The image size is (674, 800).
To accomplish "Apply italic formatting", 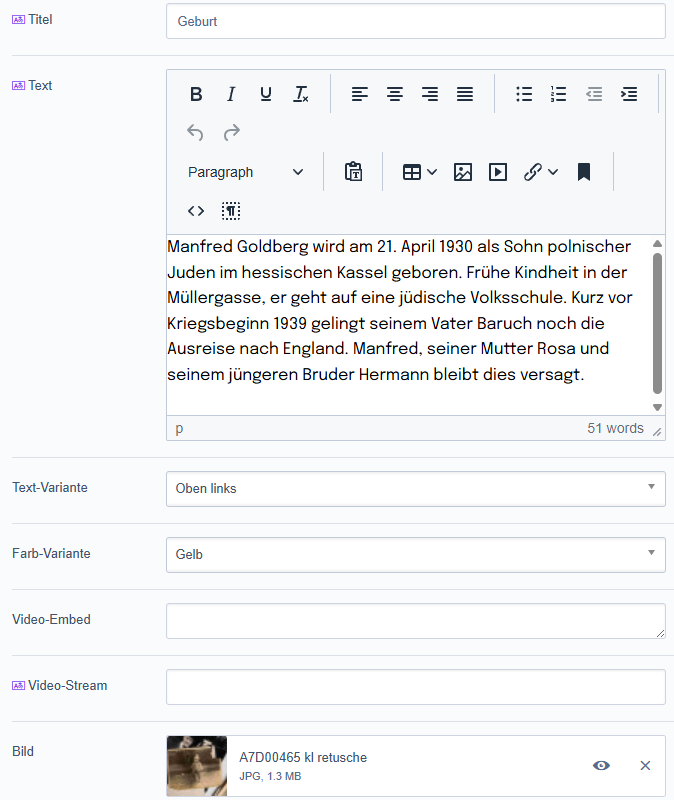I will pyautogui.click(x=231, y=94).
